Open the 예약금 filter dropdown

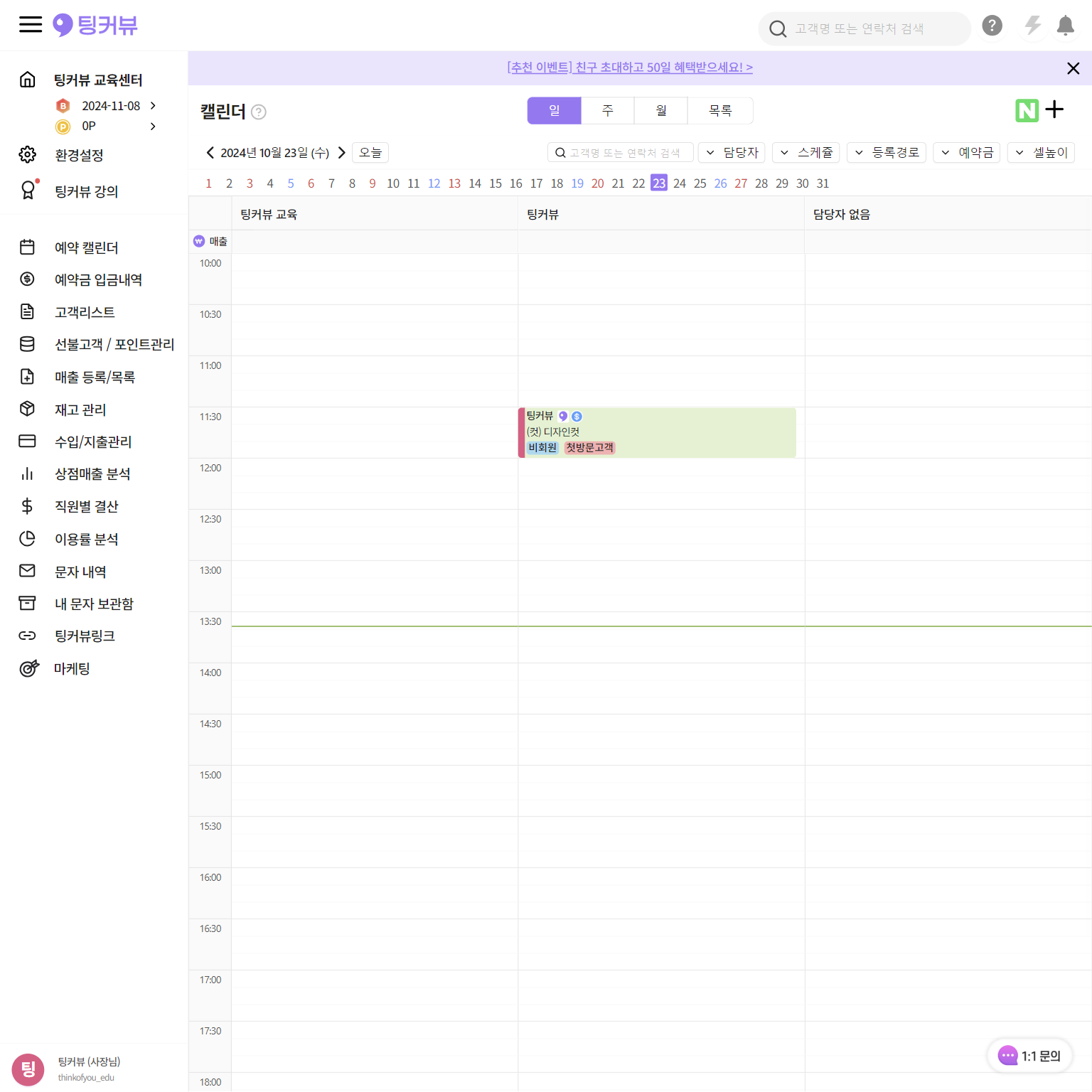(x=967, y=152)
